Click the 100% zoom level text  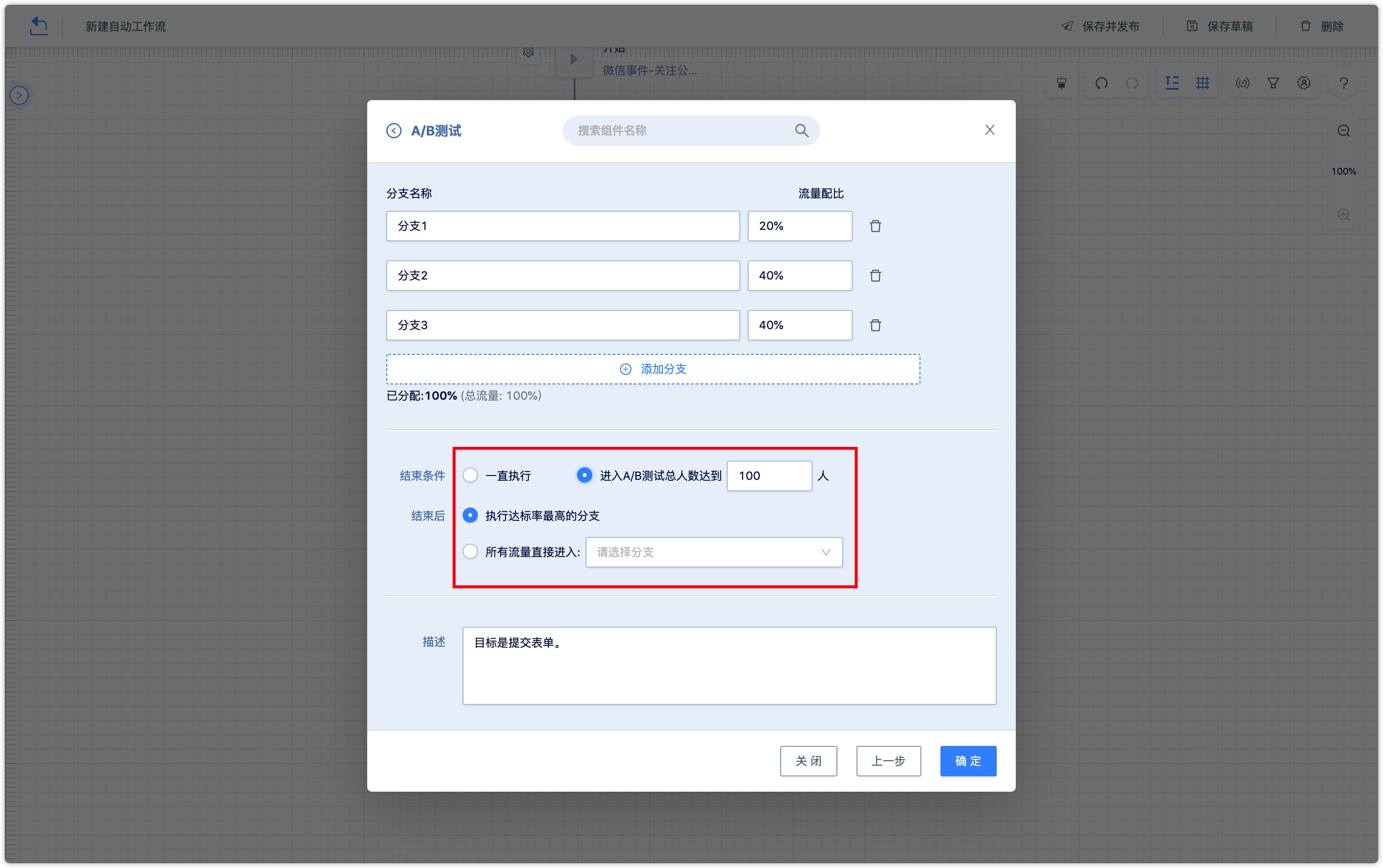click(1343, 172)
